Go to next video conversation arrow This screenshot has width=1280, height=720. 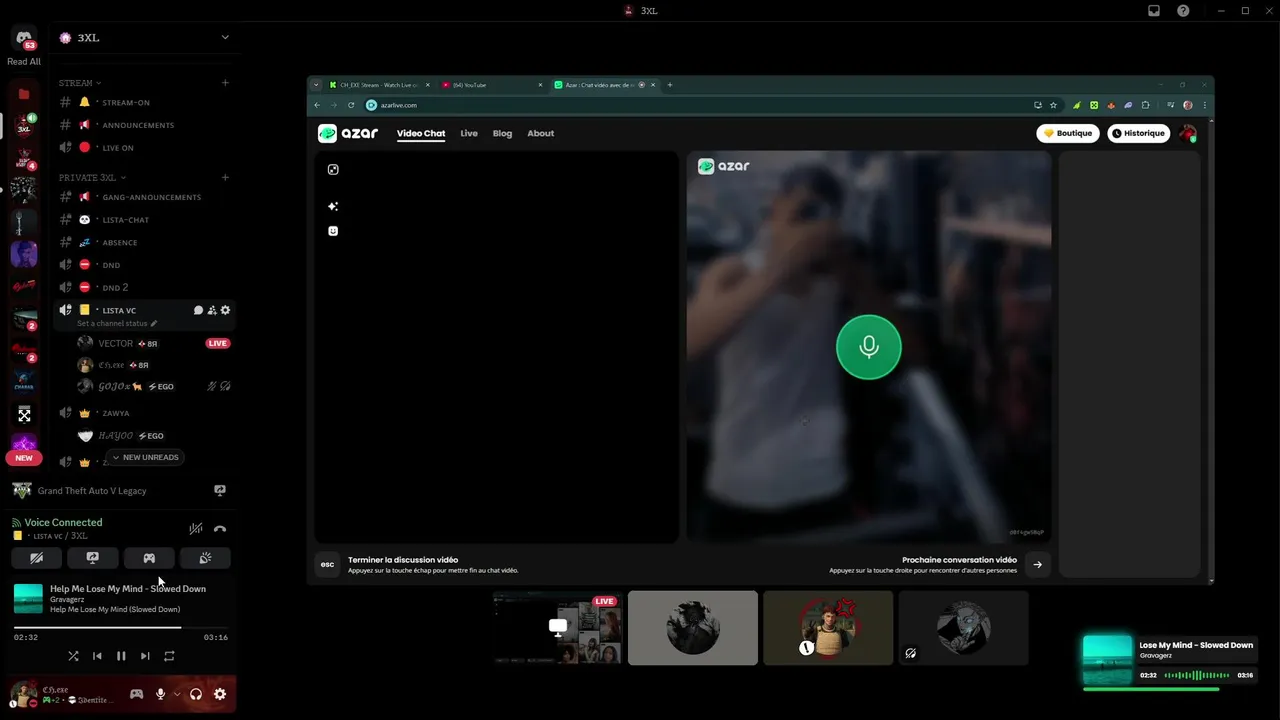coord(1037,564)
